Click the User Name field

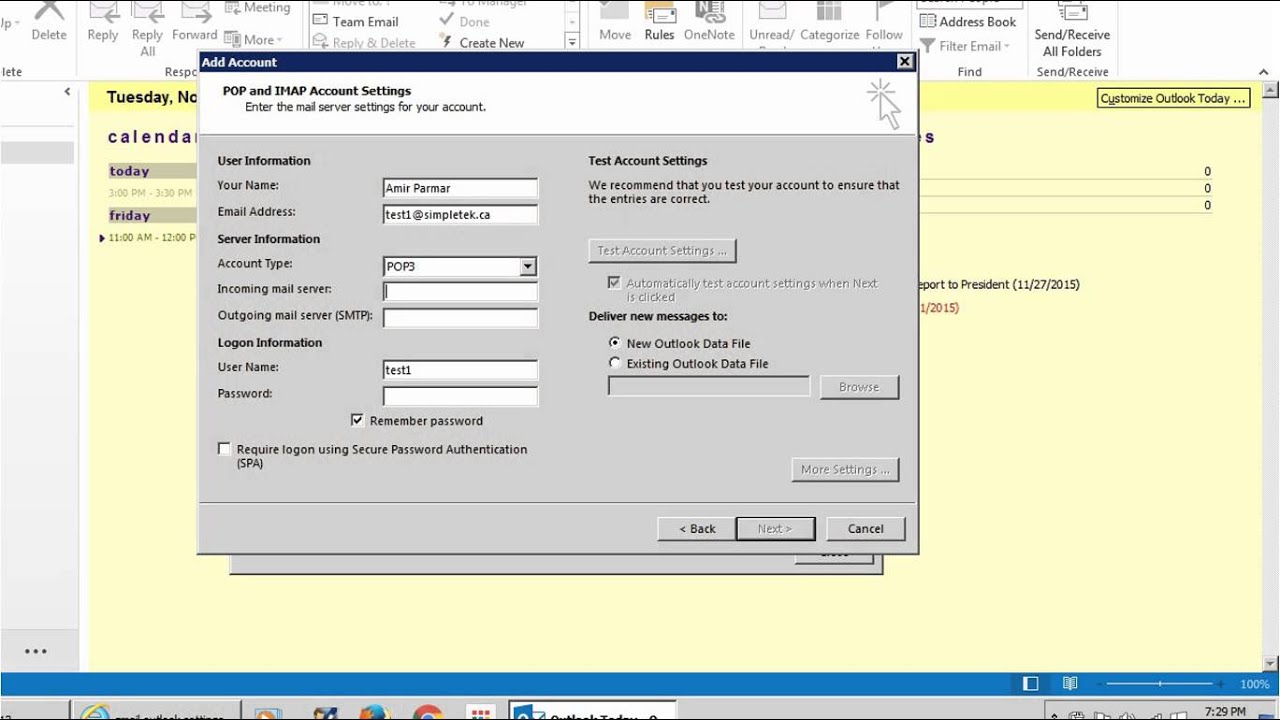pos(460,370)
